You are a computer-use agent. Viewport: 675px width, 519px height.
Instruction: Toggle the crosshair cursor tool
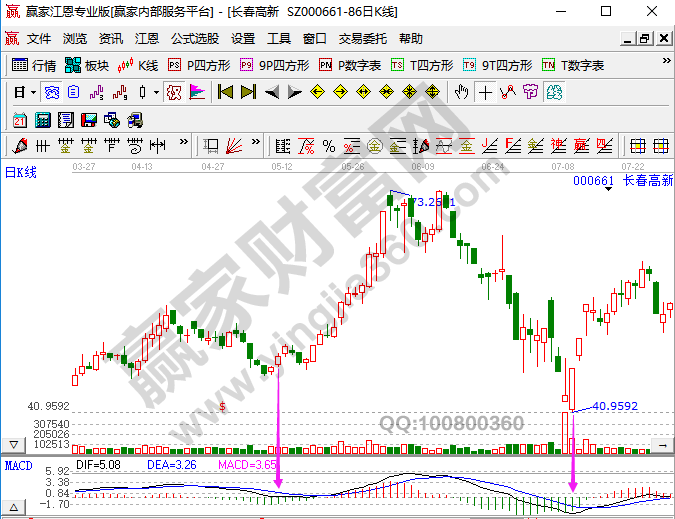pyautogui.click(x=485, y=93)
